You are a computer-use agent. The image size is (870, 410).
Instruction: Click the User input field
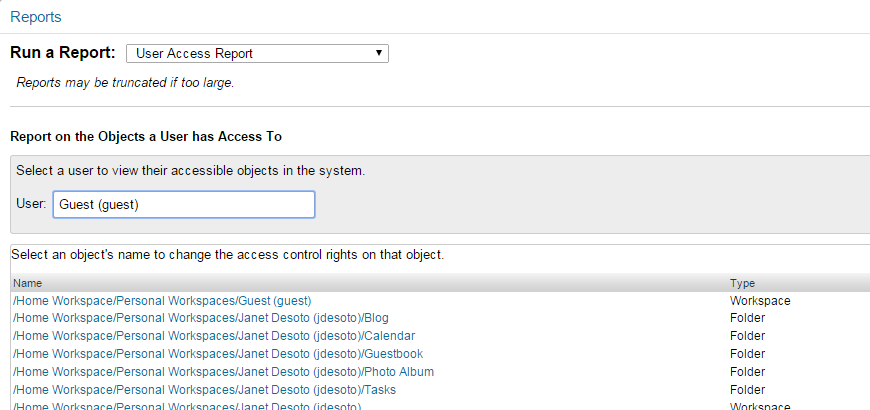[x=183, y=204]
